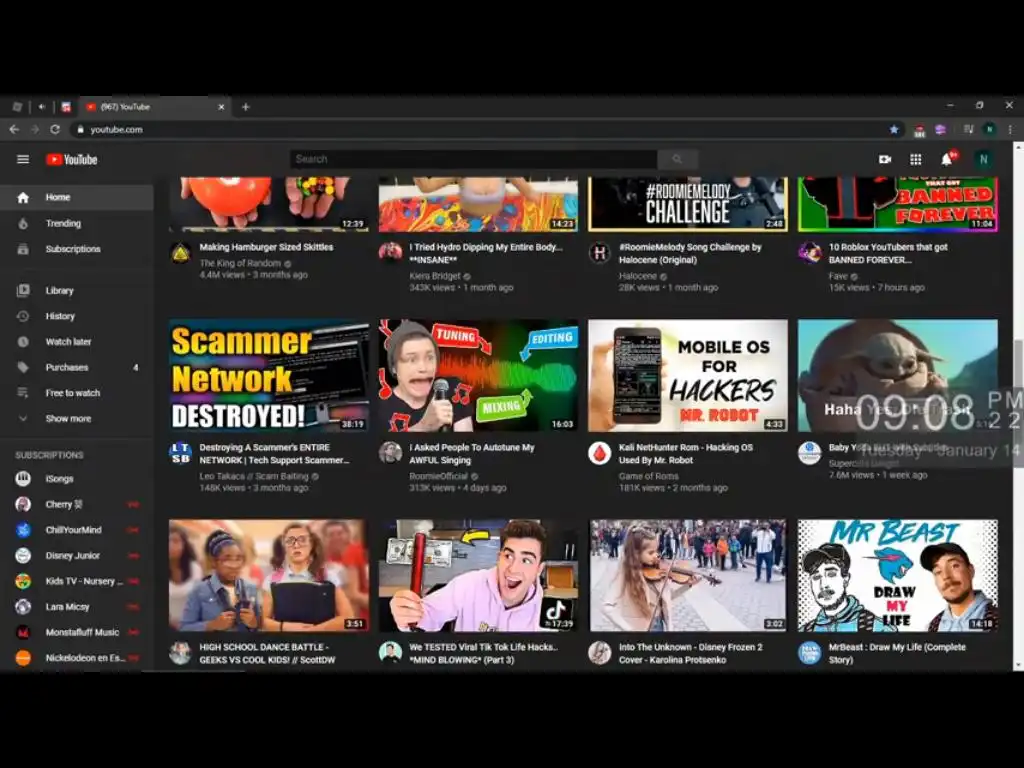The height and width of the screenshot is (768, 1024).
Task: Open the YouTube apps grid
Action: coord(916,159)
